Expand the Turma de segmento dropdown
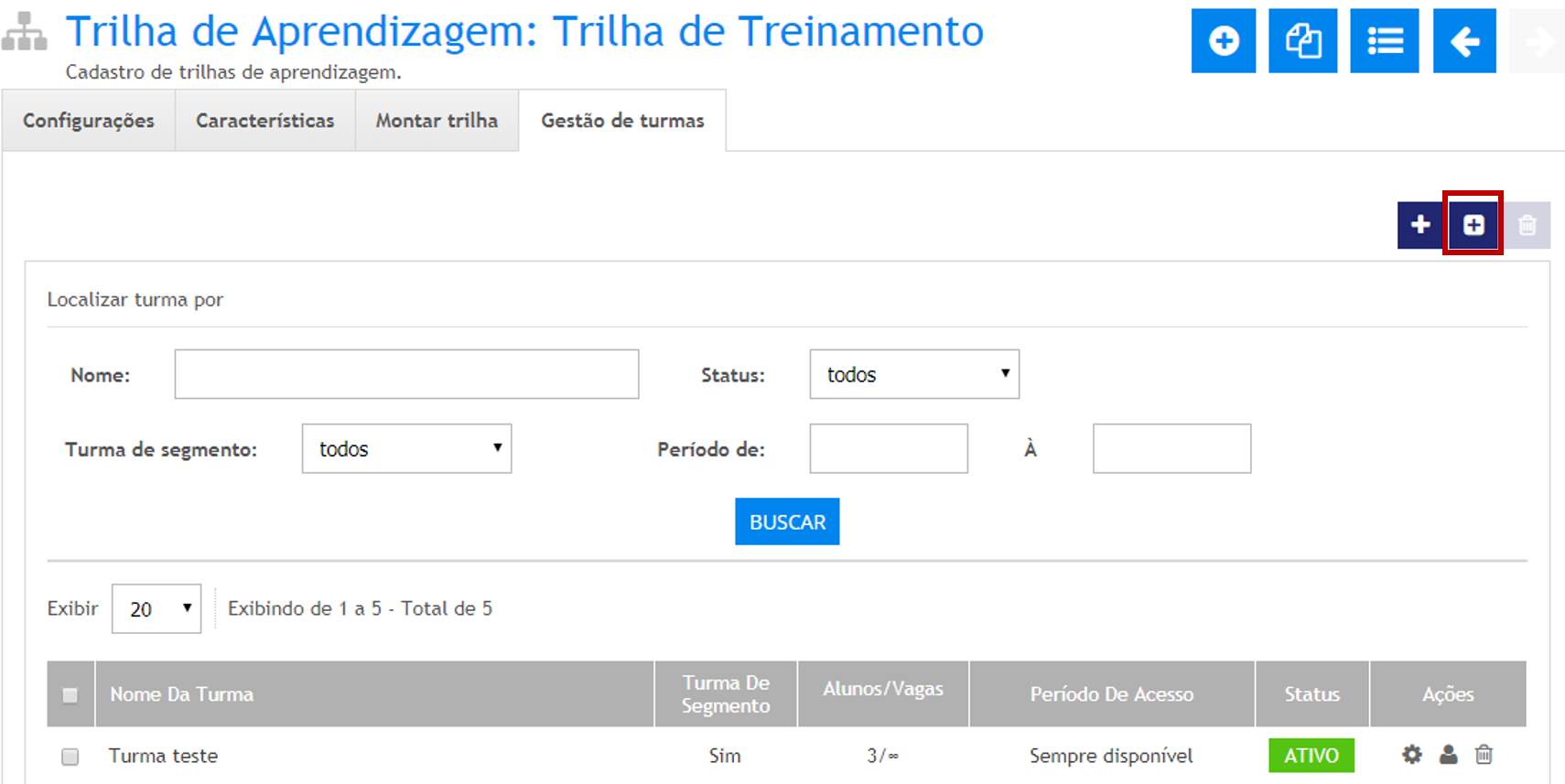 tap(406, 448)
